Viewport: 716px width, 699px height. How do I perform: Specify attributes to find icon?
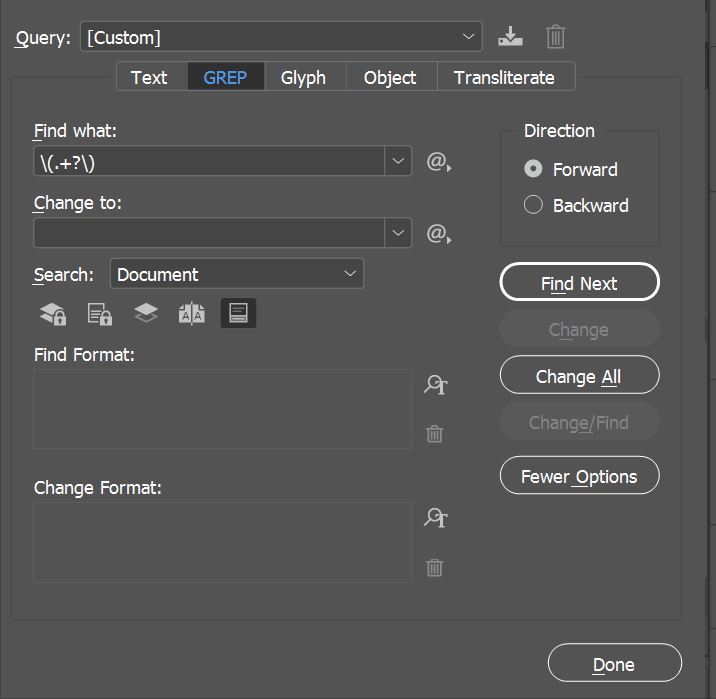(435, 385)
